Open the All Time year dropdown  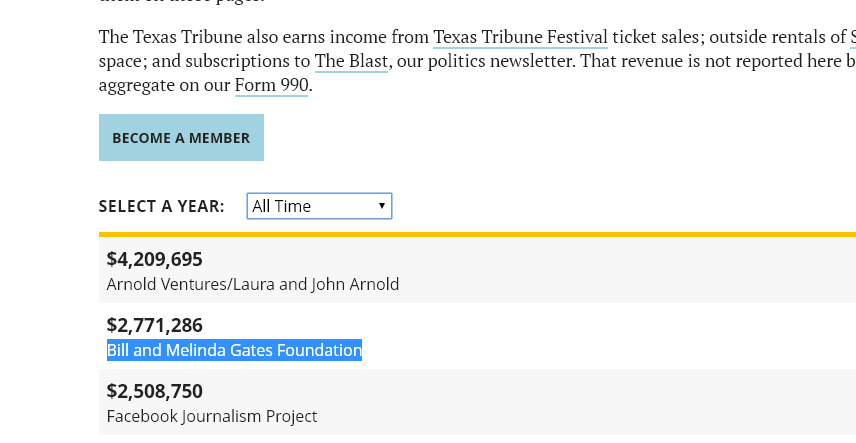pos(319,206)
